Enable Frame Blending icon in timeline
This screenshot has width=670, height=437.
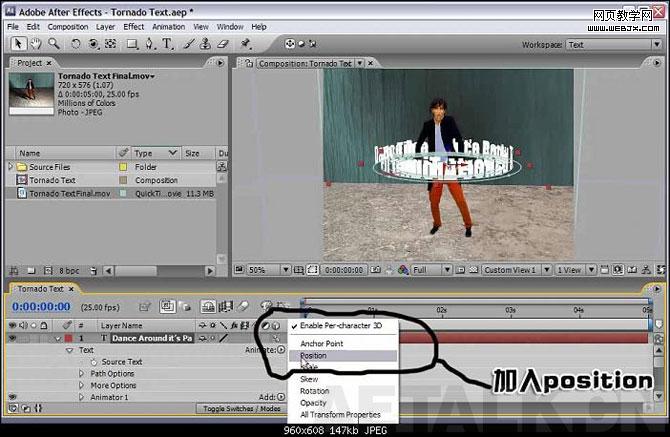226,306
